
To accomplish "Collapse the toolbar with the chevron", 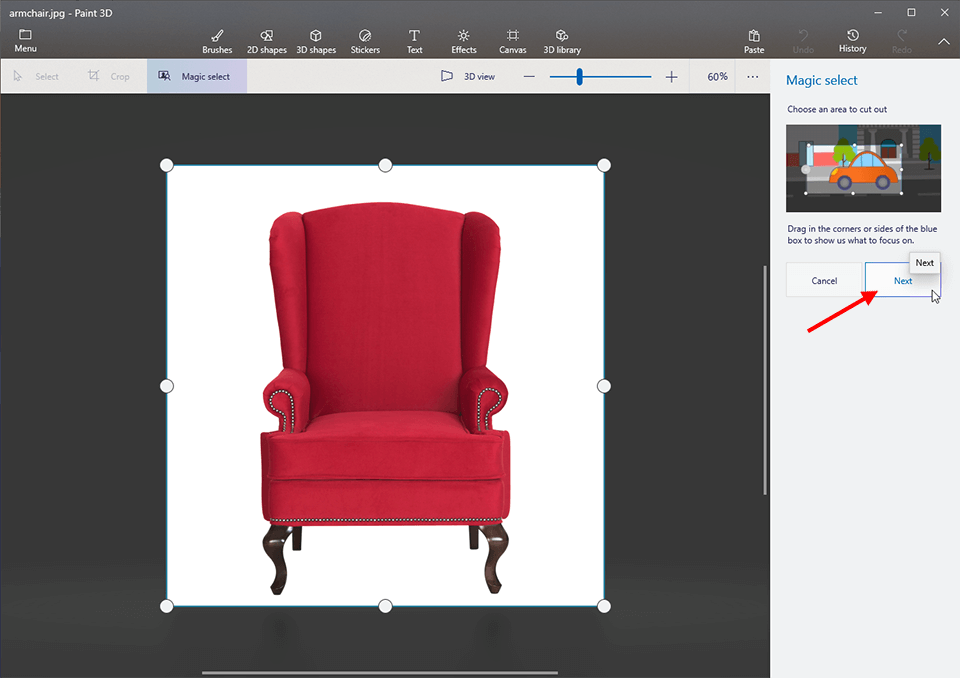I will (x=944, y=43).
